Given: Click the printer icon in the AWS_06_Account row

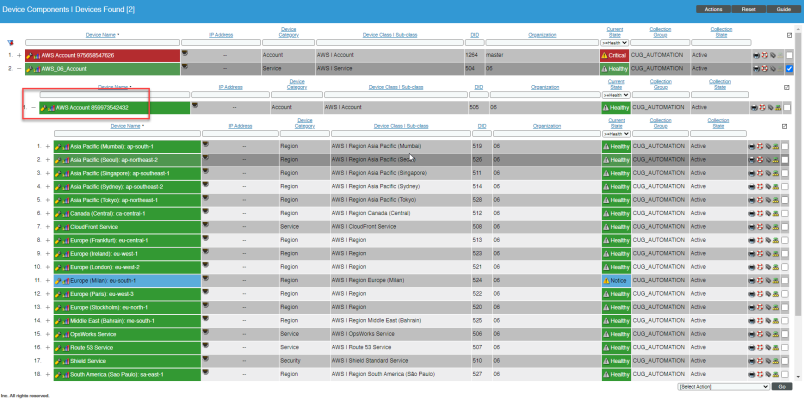Looking at the screenshot, I should (x=755, y=69).
